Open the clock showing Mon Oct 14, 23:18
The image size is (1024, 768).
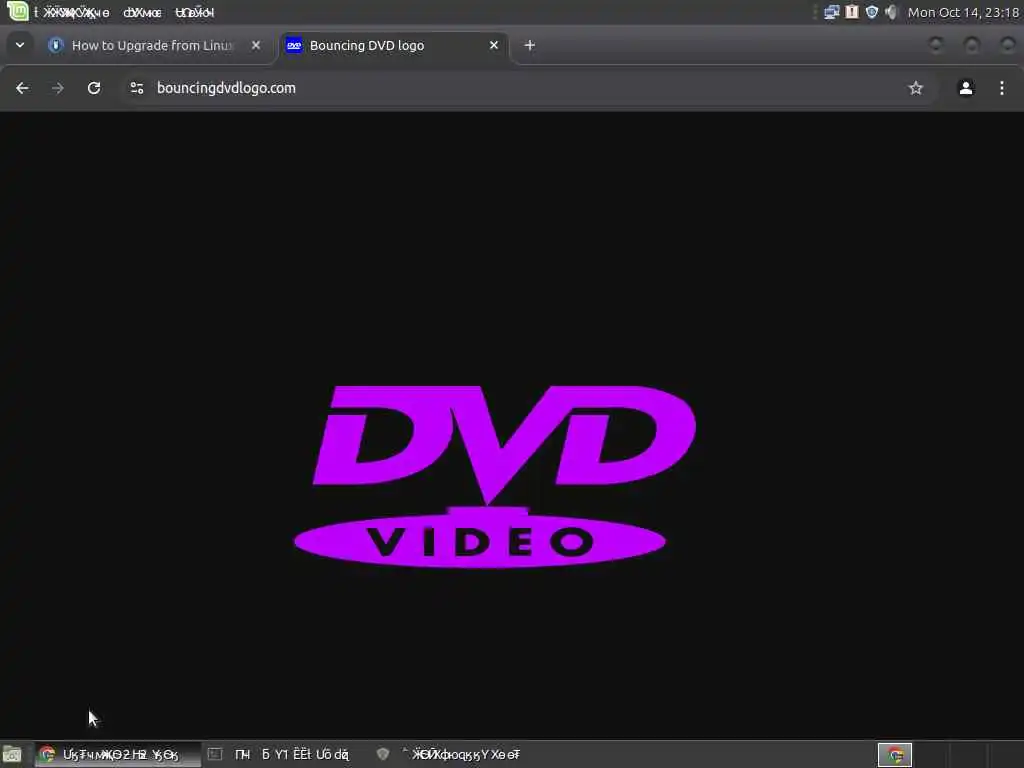tap(963, 12)
